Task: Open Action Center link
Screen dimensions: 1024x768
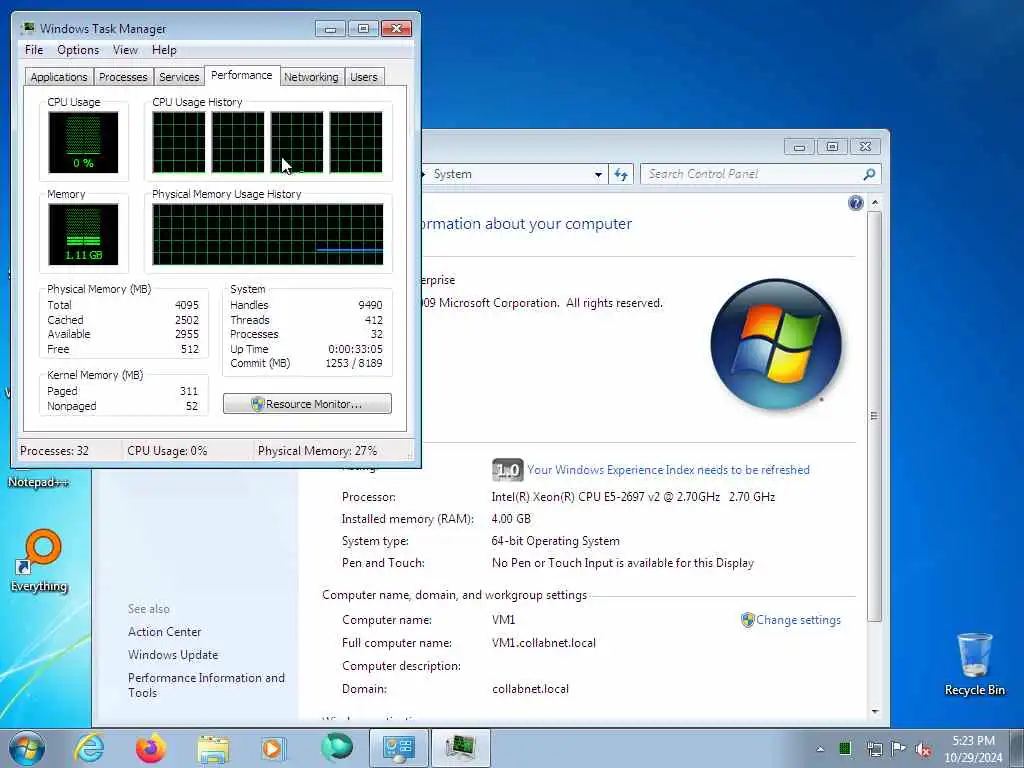Action: pos(165,632)
